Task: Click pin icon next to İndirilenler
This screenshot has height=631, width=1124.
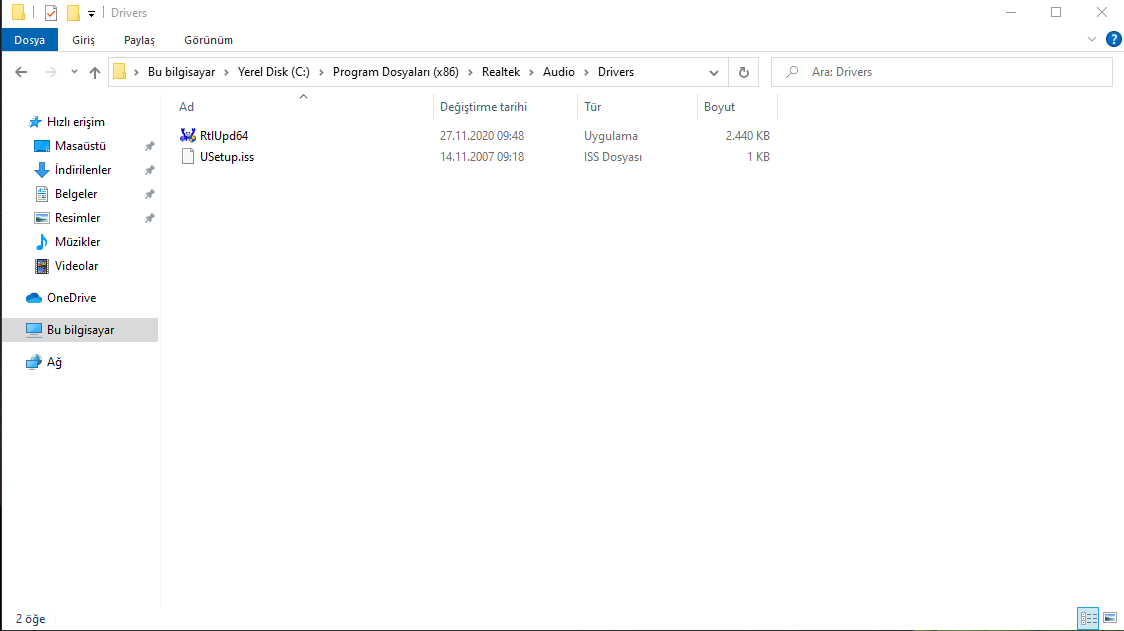Action: coord(149,171)
